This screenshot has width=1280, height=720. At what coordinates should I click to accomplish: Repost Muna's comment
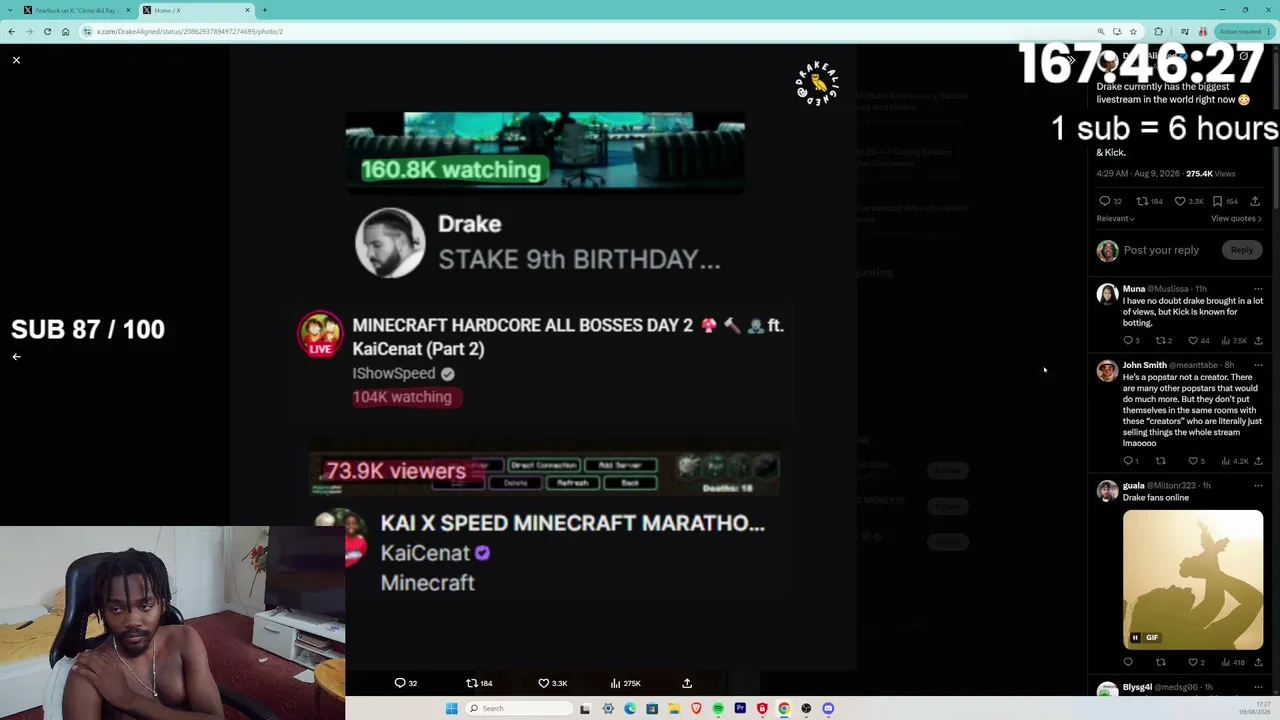[1163, 341]
